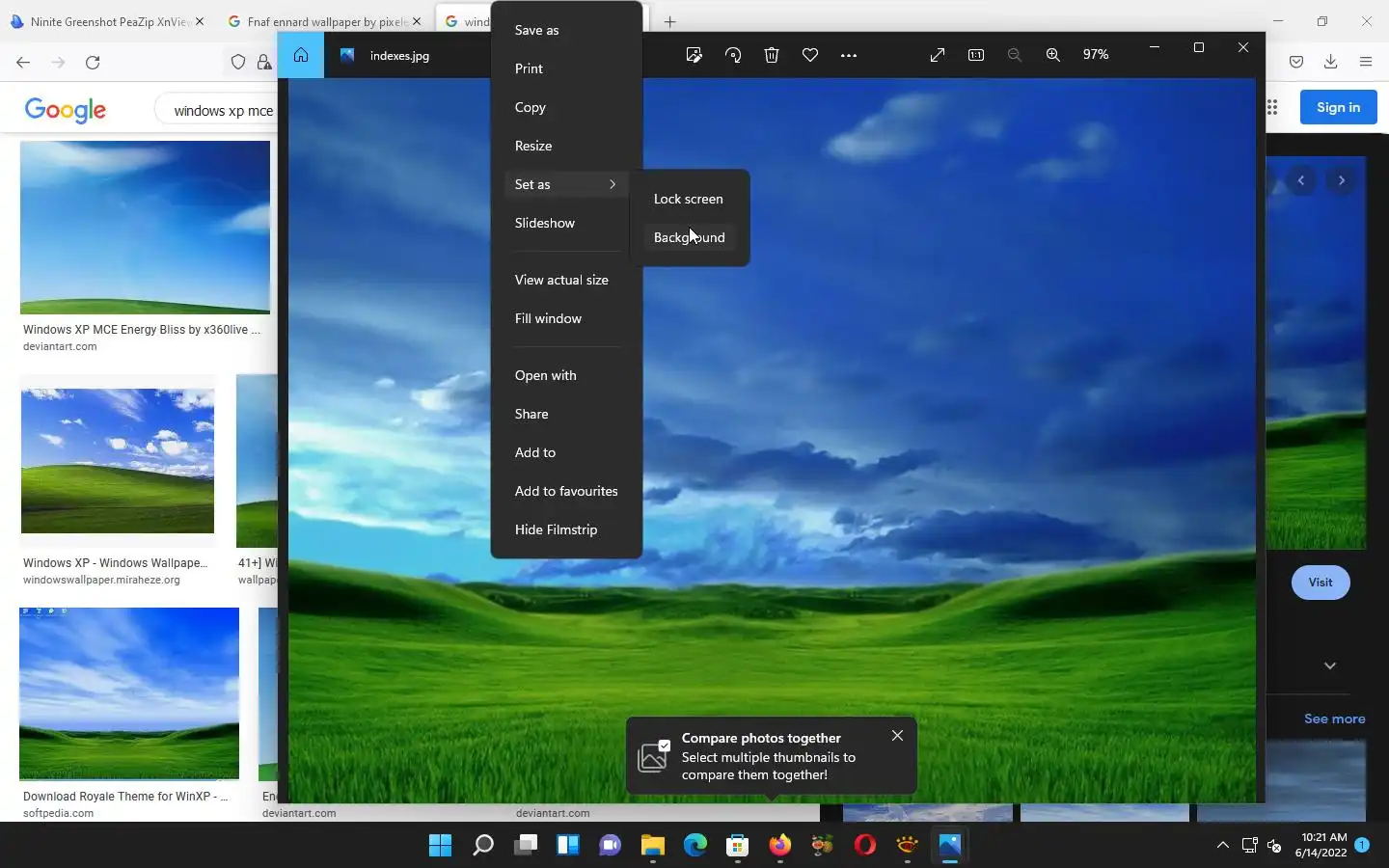1389x868 pixels.
Task: Open Firefox Pocket save icon
Action: pos(1296,63)
